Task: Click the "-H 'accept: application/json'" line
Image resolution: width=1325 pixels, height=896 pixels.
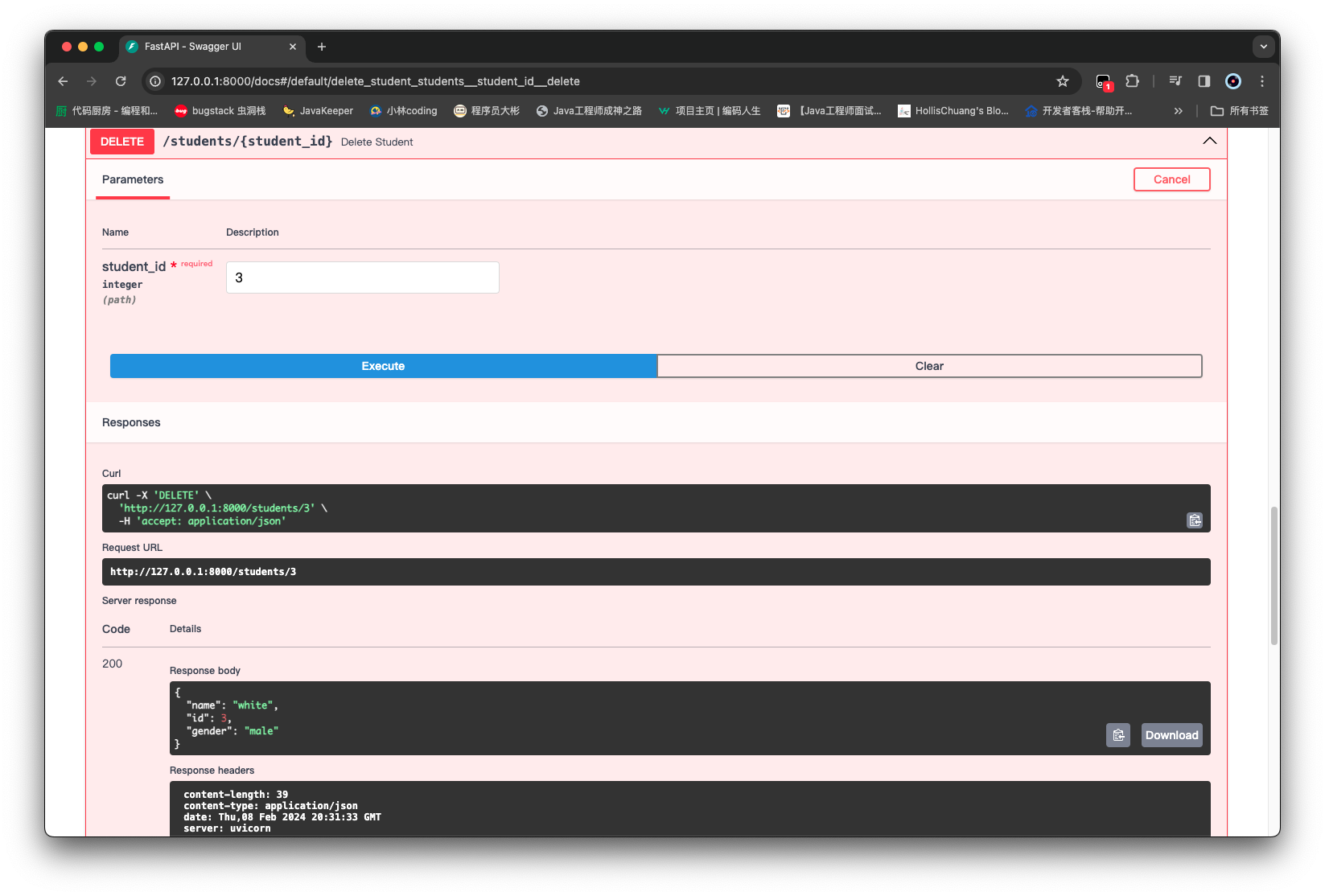Action: click(202, 521)
